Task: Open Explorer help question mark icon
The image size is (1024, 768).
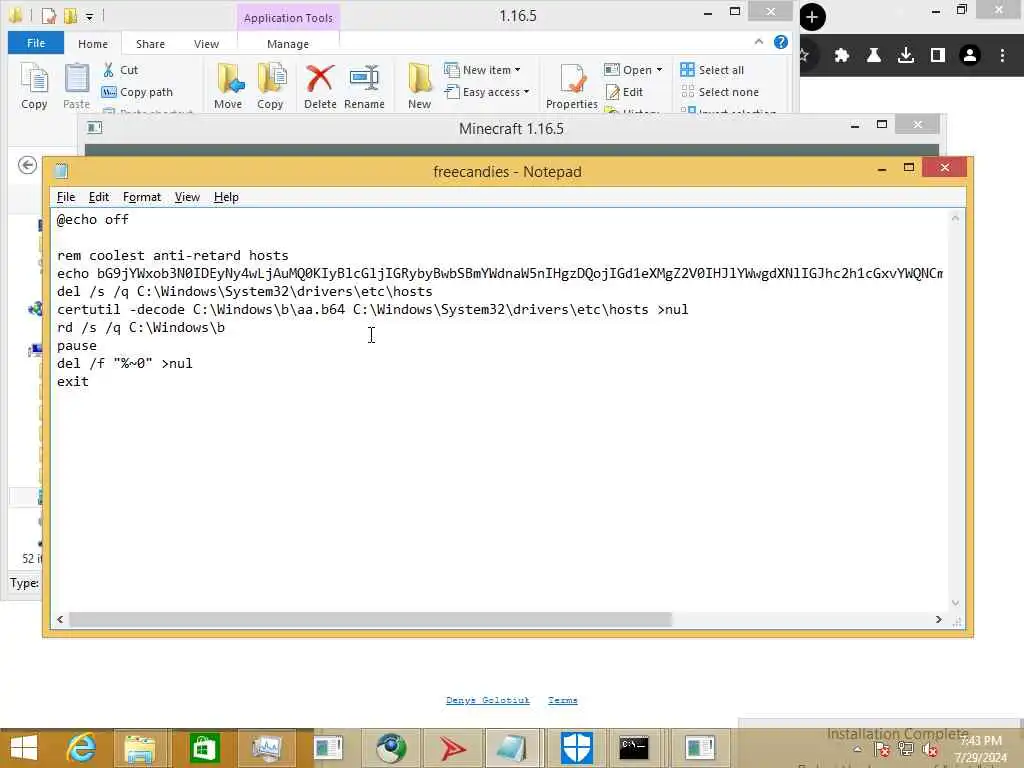Action: click(780, 42)
